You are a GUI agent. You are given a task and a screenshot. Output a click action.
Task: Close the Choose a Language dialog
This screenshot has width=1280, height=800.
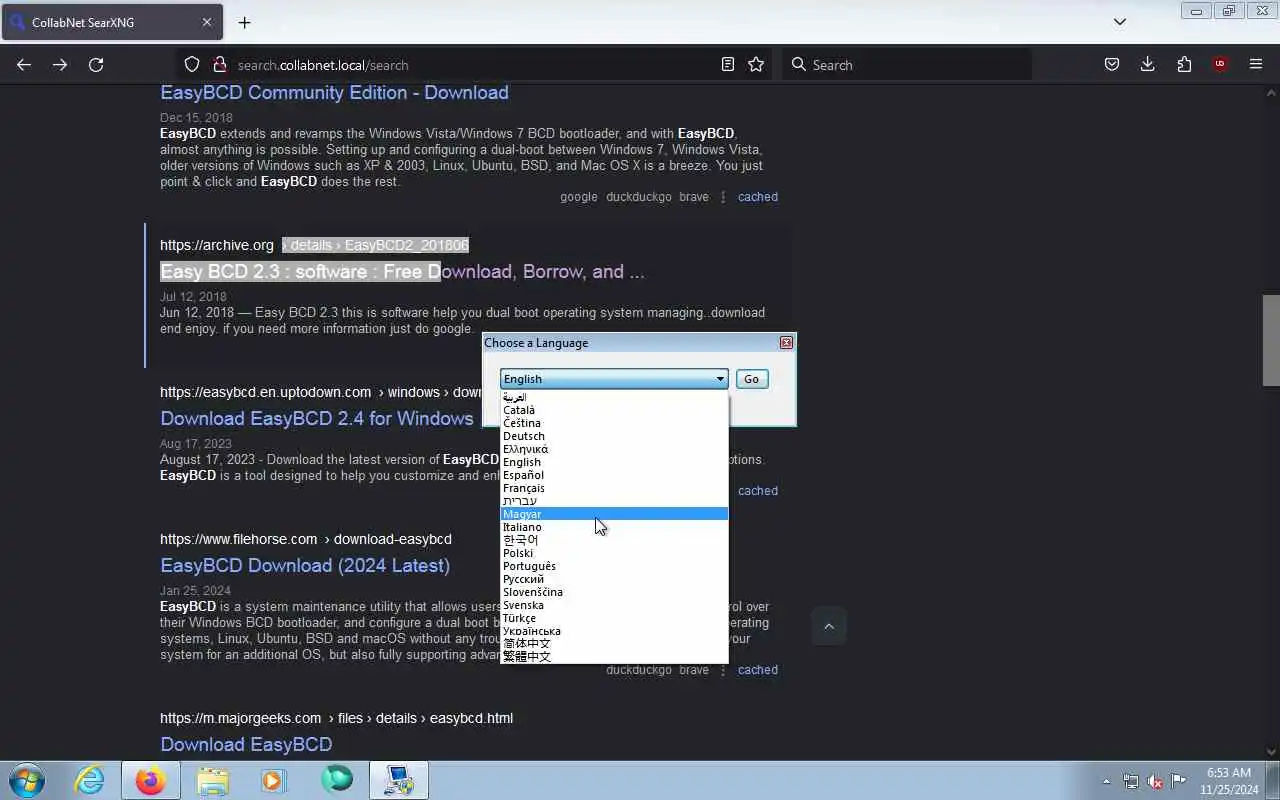786,342
